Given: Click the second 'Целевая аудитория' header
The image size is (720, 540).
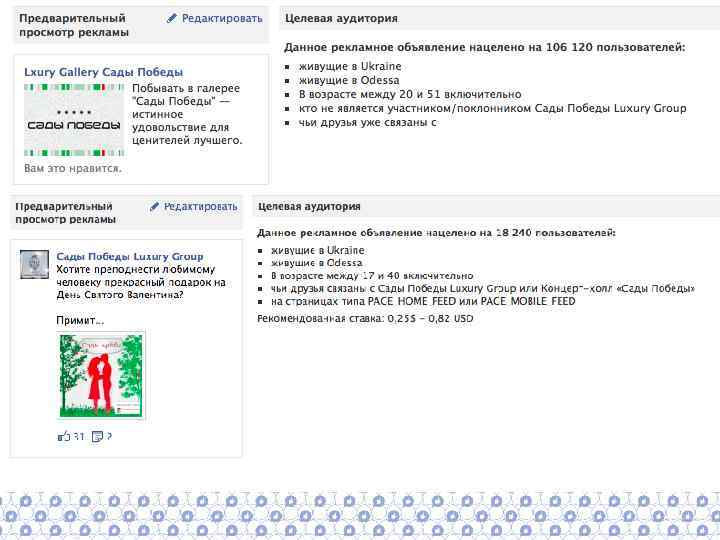Looking at the screenshot, I should [x=309, y=207].
